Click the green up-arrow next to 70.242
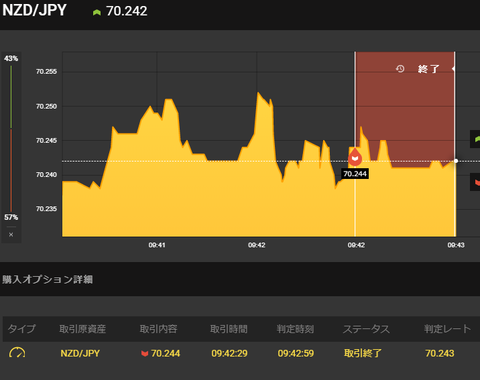 point(97,12)
